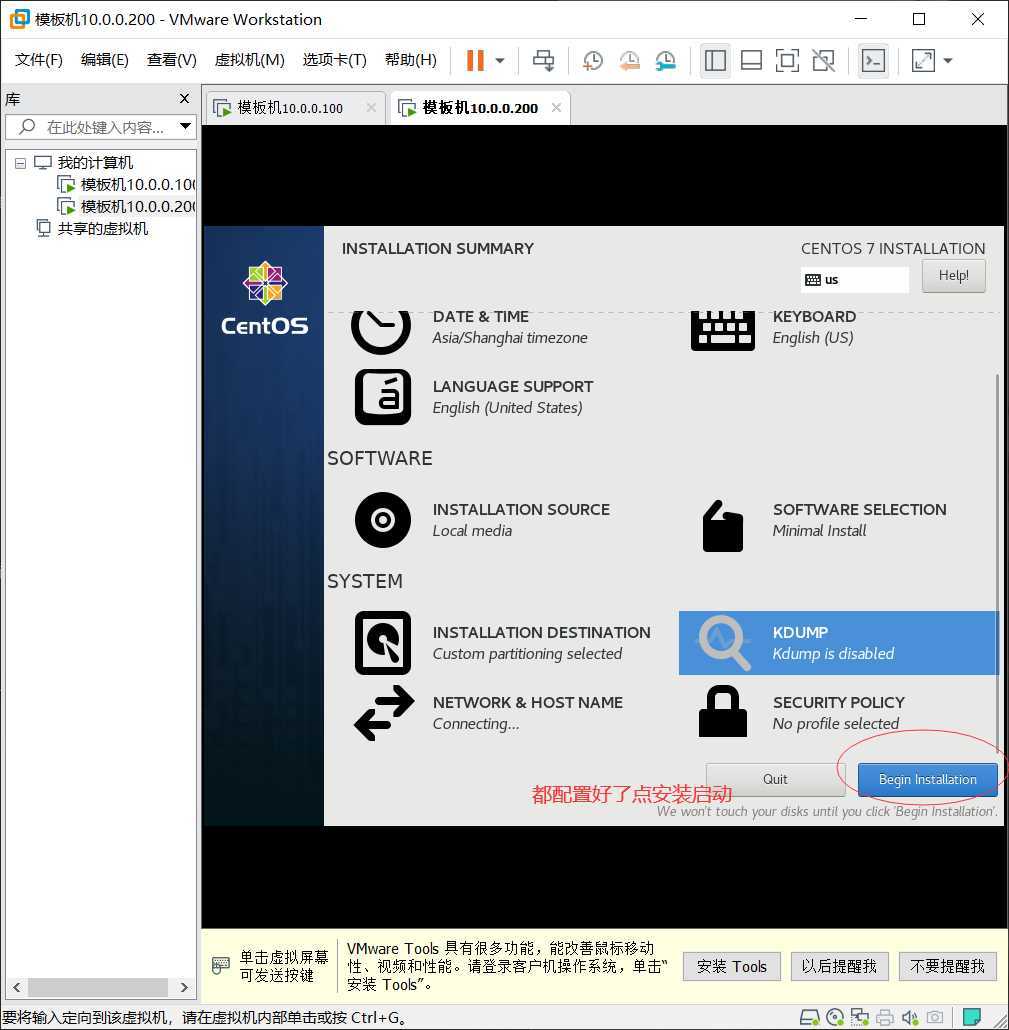Close the 模板机10.0.0.100 tab
The height and width of the screenshot is (1030, 1009).
point(371,108)
